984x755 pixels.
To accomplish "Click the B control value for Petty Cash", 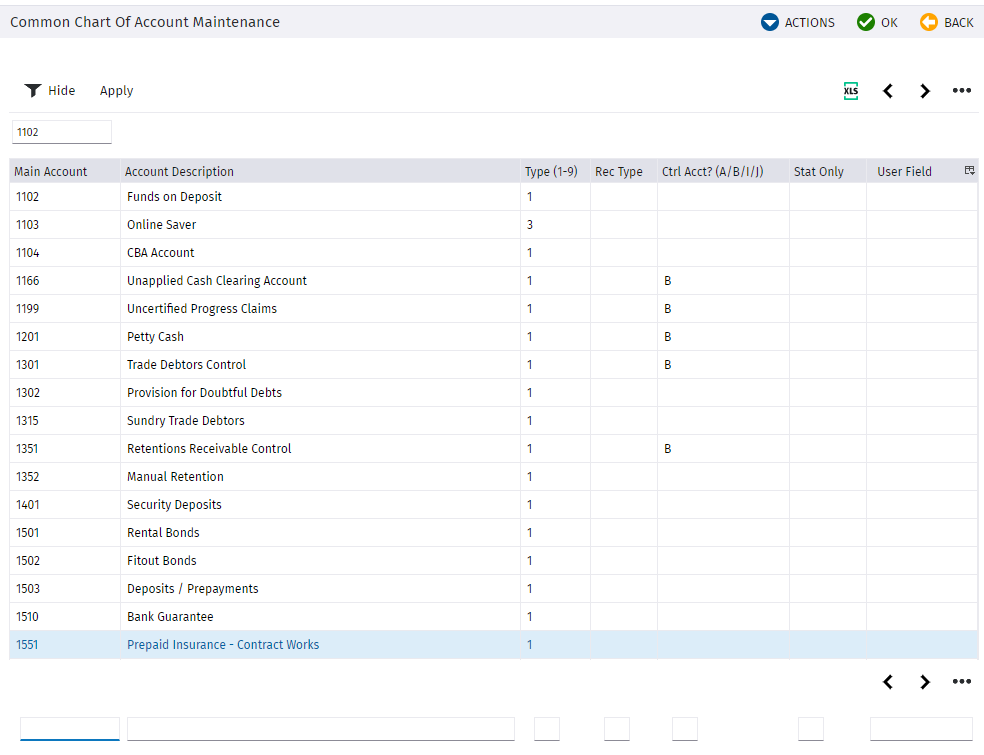I will [x=668, y=336].
